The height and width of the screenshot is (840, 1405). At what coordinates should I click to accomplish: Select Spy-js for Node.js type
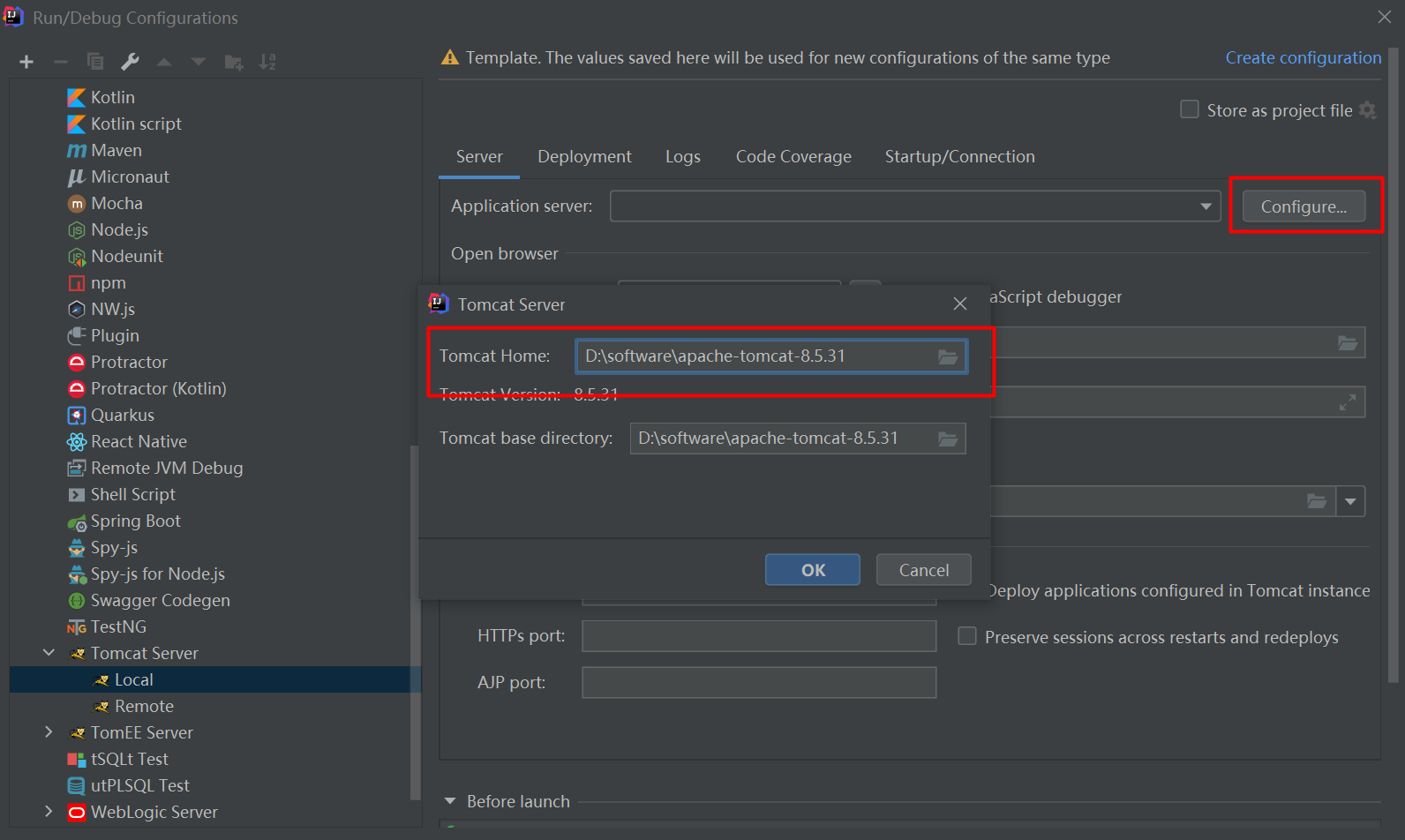[x=157, y=574]
